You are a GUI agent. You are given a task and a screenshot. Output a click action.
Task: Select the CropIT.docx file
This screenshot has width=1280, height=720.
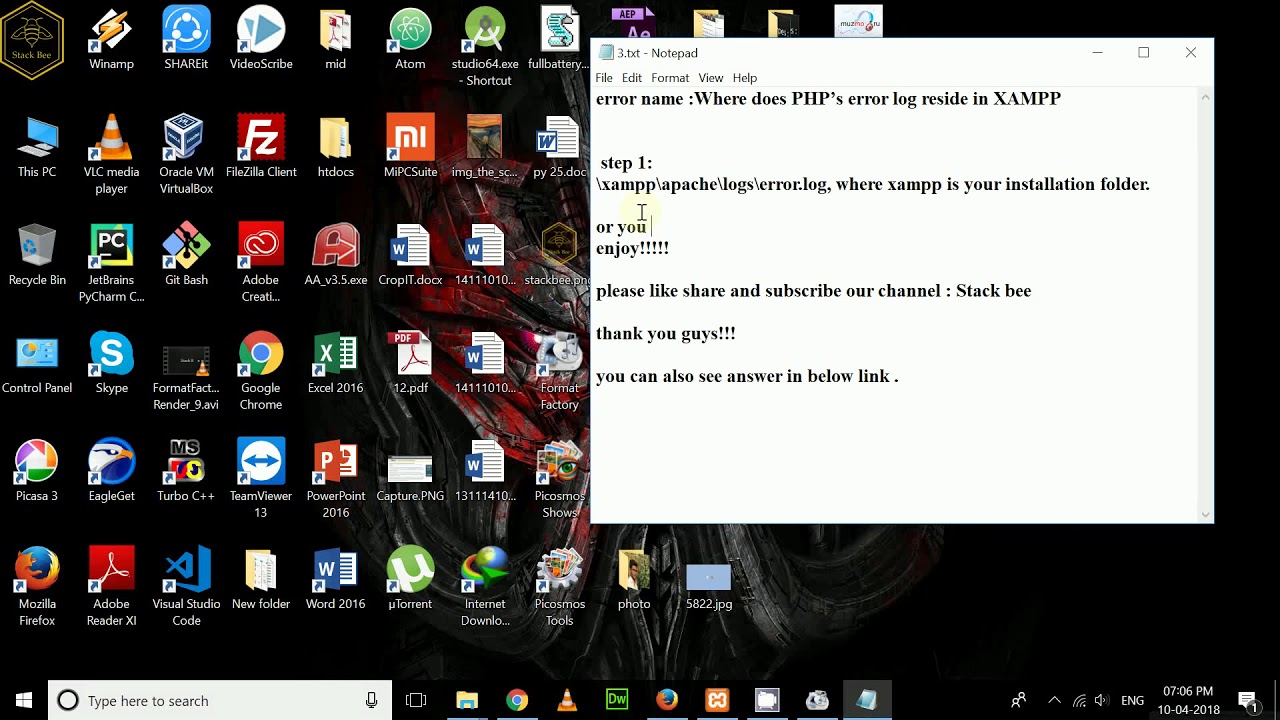(410, 255)
